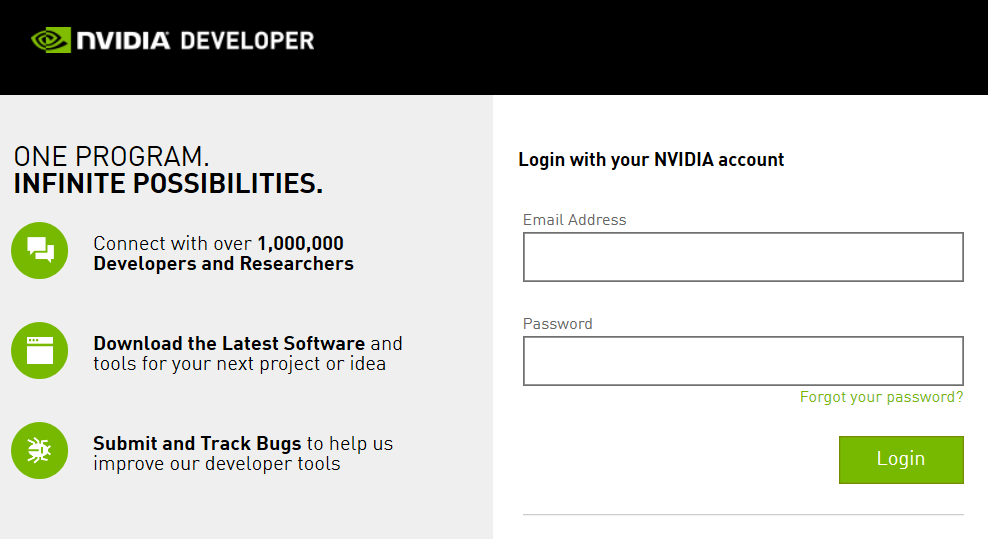
Task: Click the 'INFINITE POSSIBILITIES.' headline text
Action: tap(168, 183)
